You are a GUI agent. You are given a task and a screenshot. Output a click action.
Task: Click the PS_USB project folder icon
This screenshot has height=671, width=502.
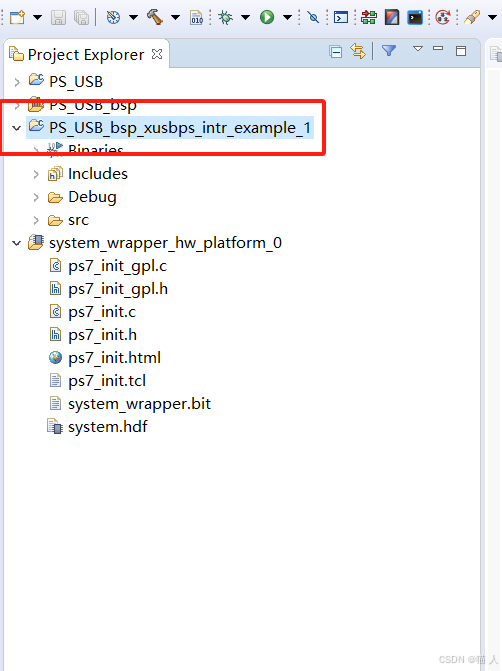pos(36,80)
